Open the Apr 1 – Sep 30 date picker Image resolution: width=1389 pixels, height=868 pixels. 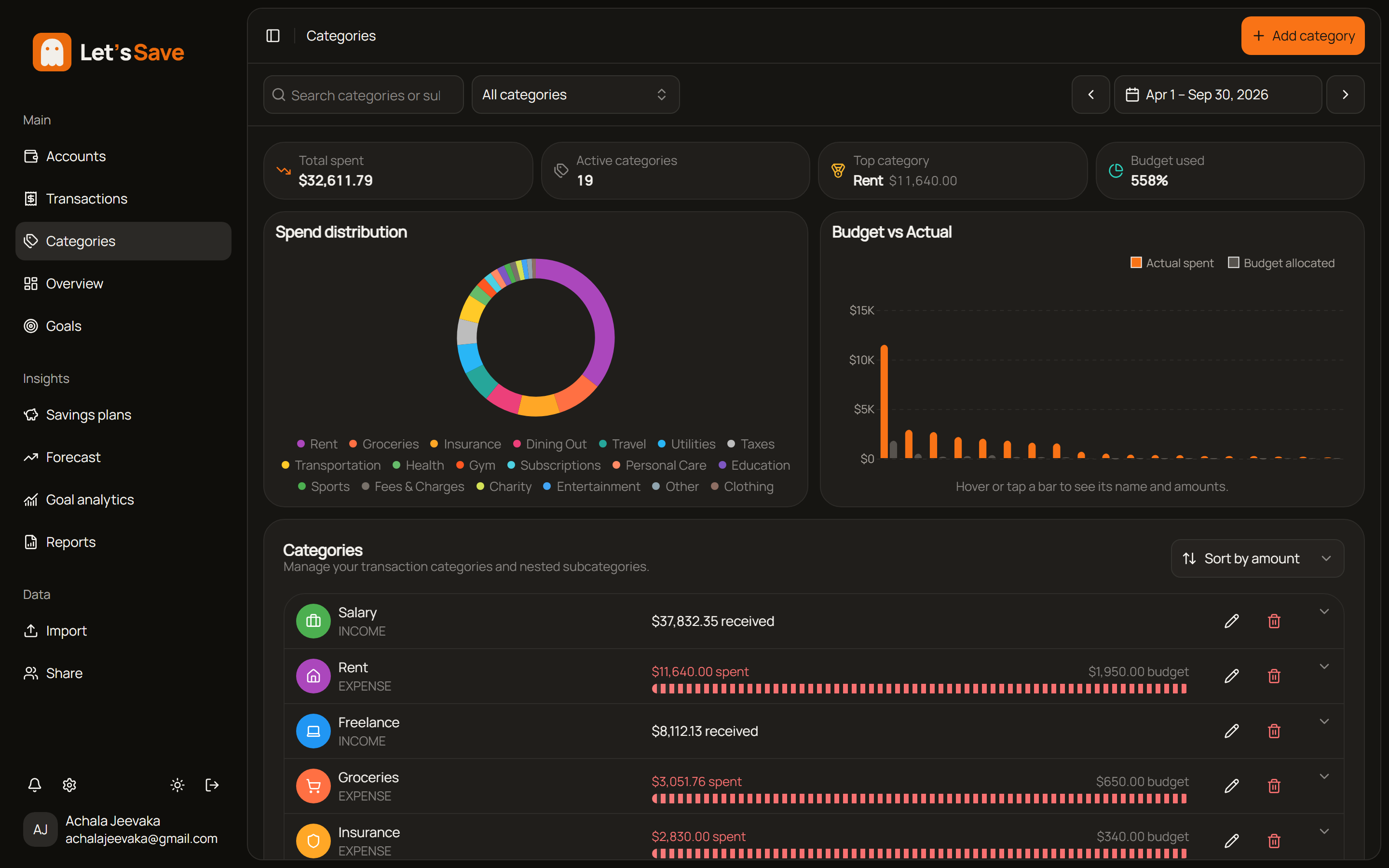(1218, 95)
